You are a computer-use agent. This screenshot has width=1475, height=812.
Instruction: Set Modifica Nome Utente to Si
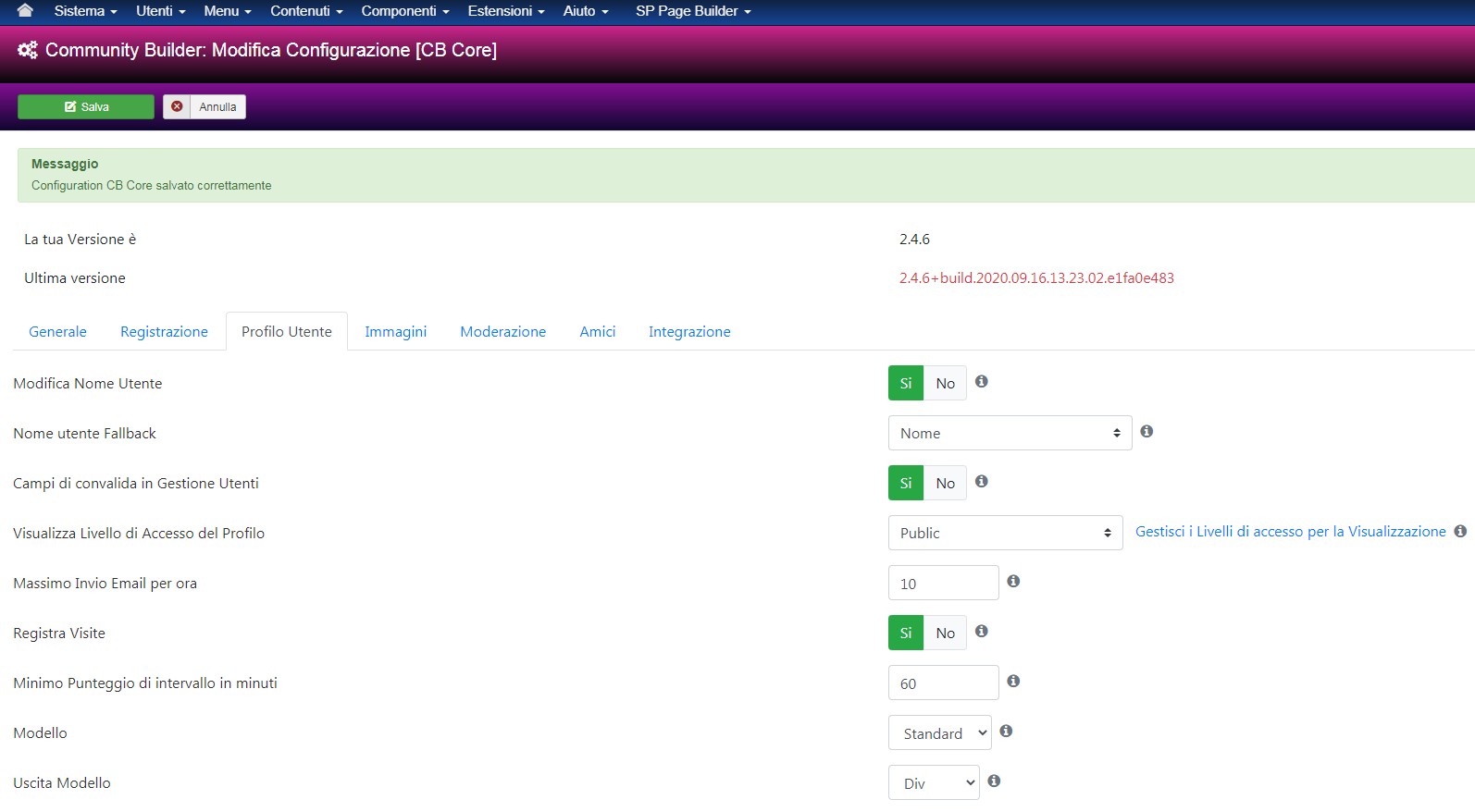point(906,383)
